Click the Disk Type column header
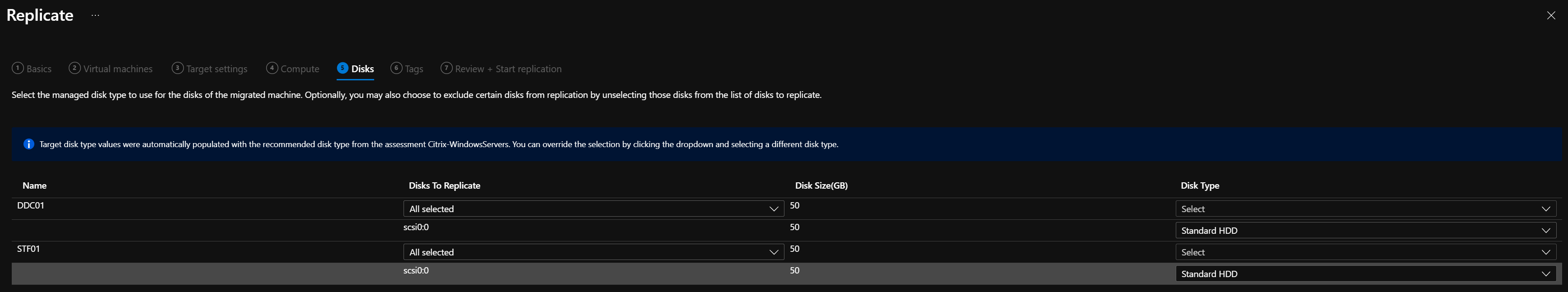The image size is (1568, 292). point(1200,185)
